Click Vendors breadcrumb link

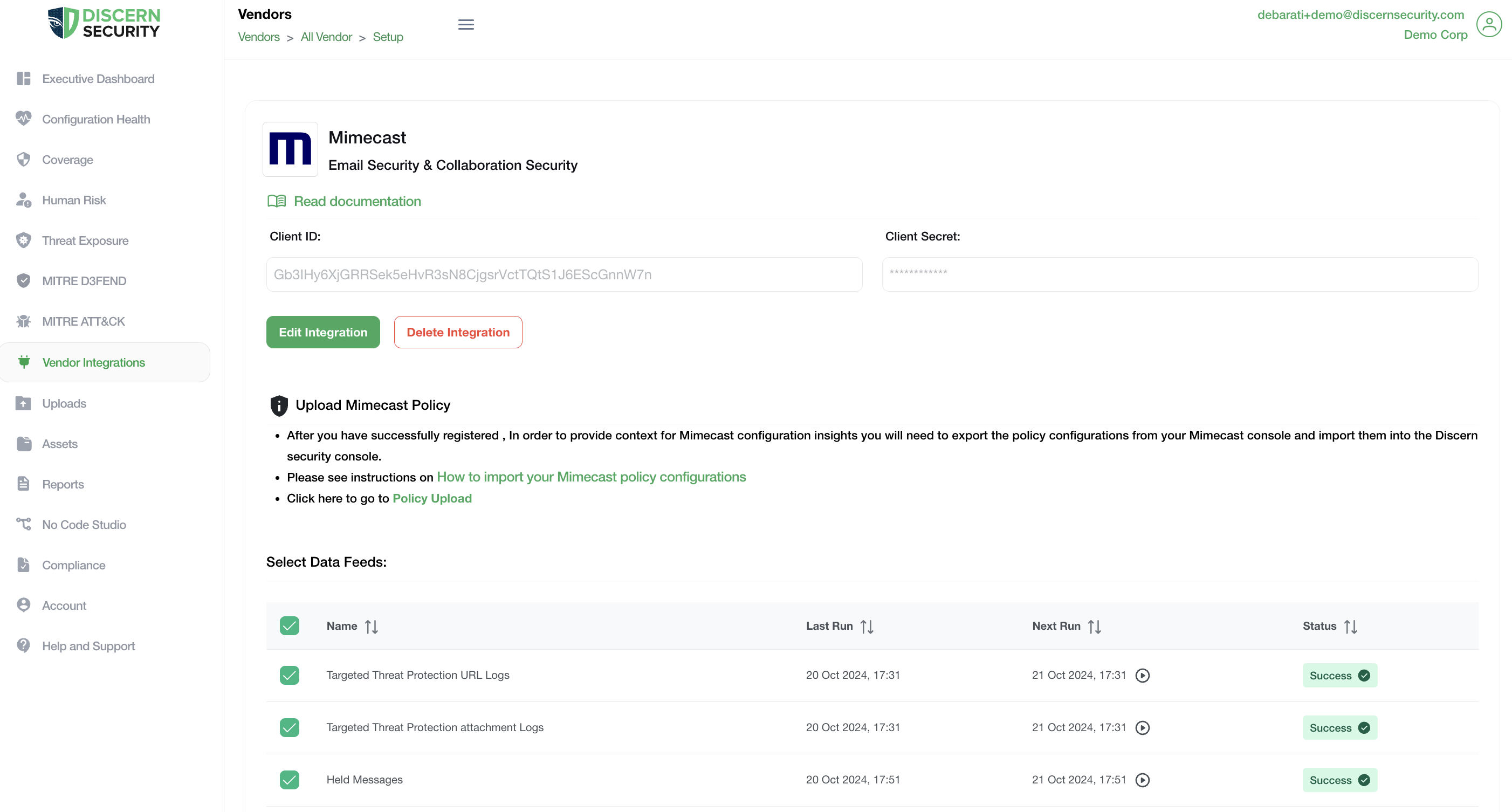[x=259, y=37]
